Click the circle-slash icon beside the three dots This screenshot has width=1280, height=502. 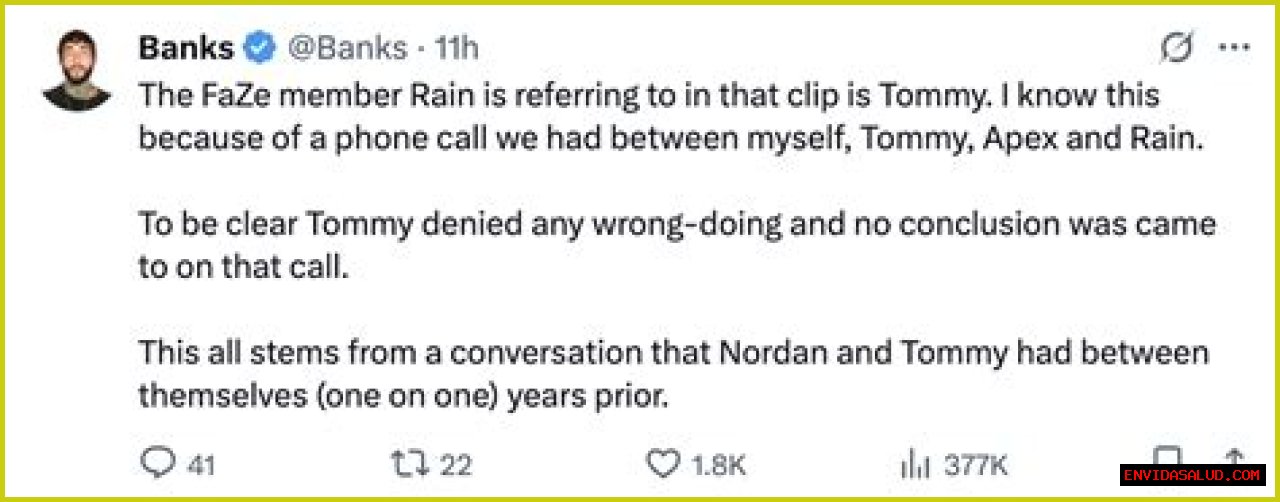point(1178,49)
